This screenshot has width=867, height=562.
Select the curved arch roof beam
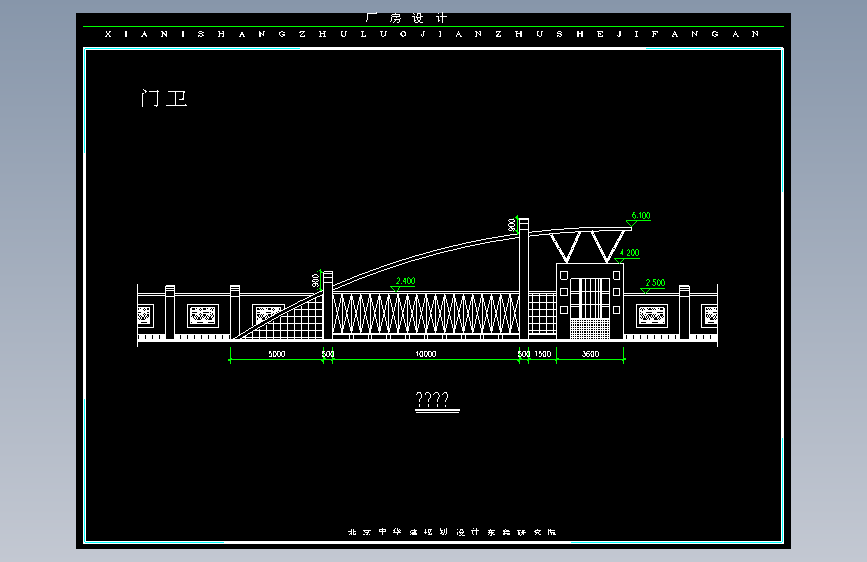pos(426,256)
